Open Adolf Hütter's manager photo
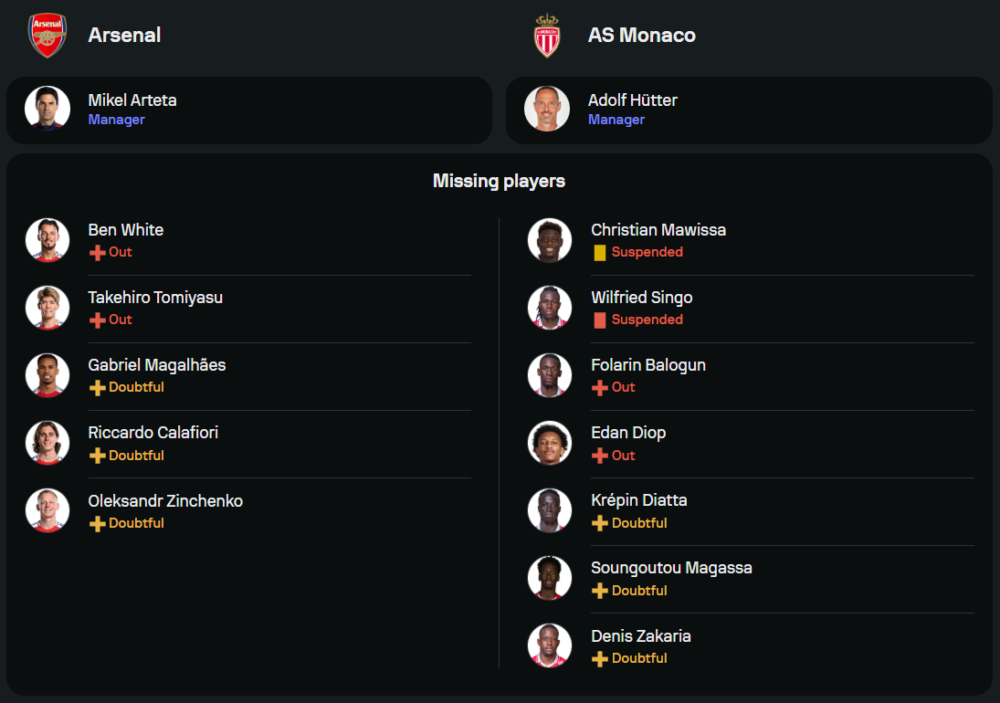Screen dimensions: 1000x703 coord(547,109)
